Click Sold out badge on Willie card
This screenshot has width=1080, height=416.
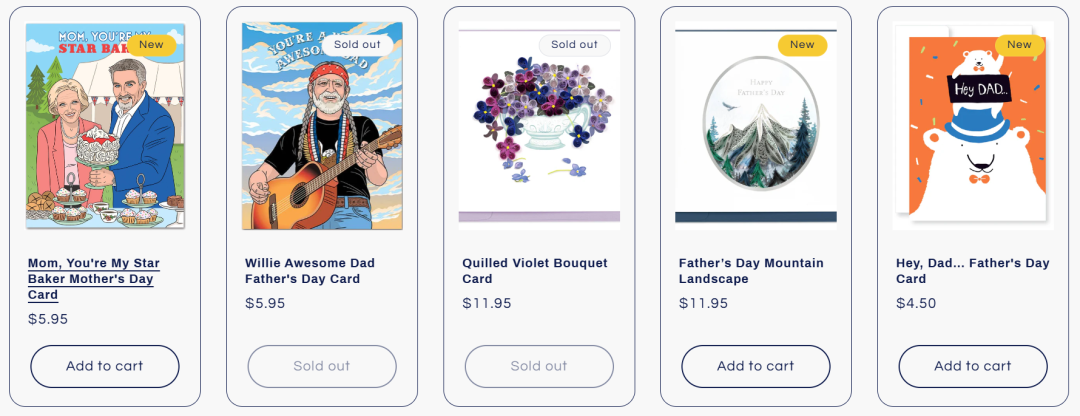point(357,45)
